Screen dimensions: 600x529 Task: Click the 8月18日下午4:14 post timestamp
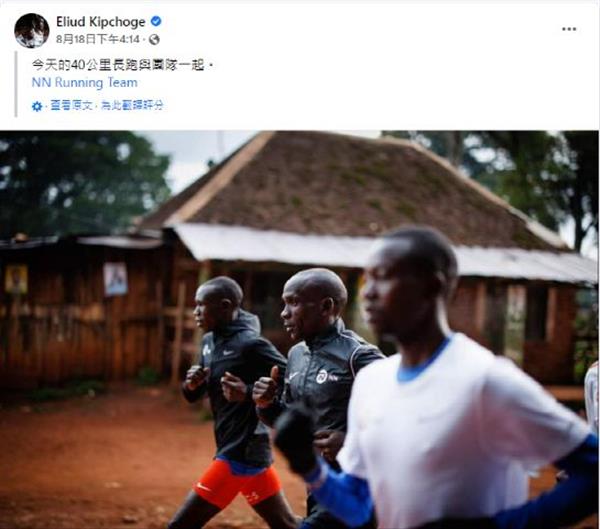click(98, 39)
